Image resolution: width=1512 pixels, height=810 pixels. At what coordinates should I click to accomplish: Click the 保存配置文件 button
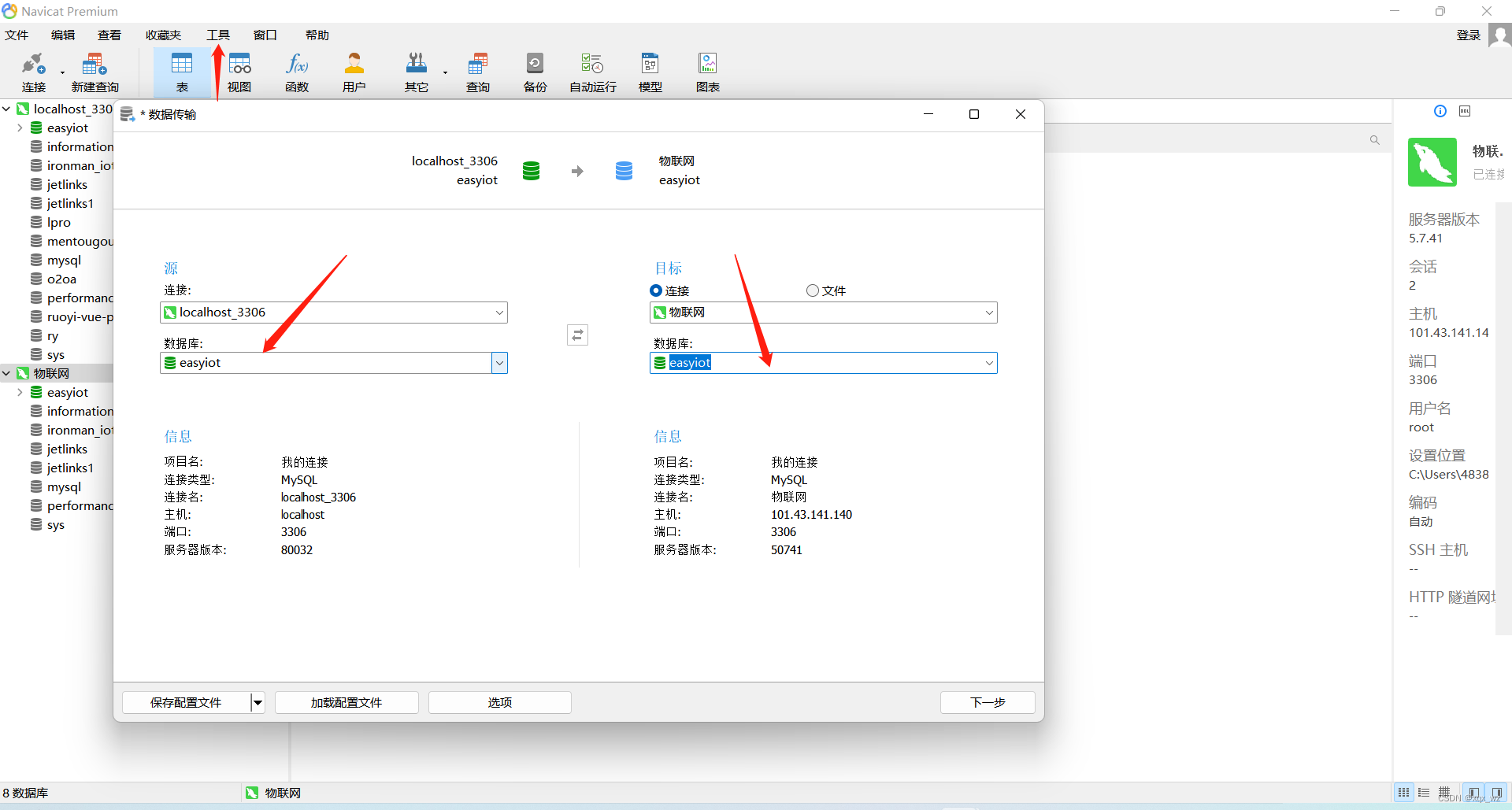point(186,702)
